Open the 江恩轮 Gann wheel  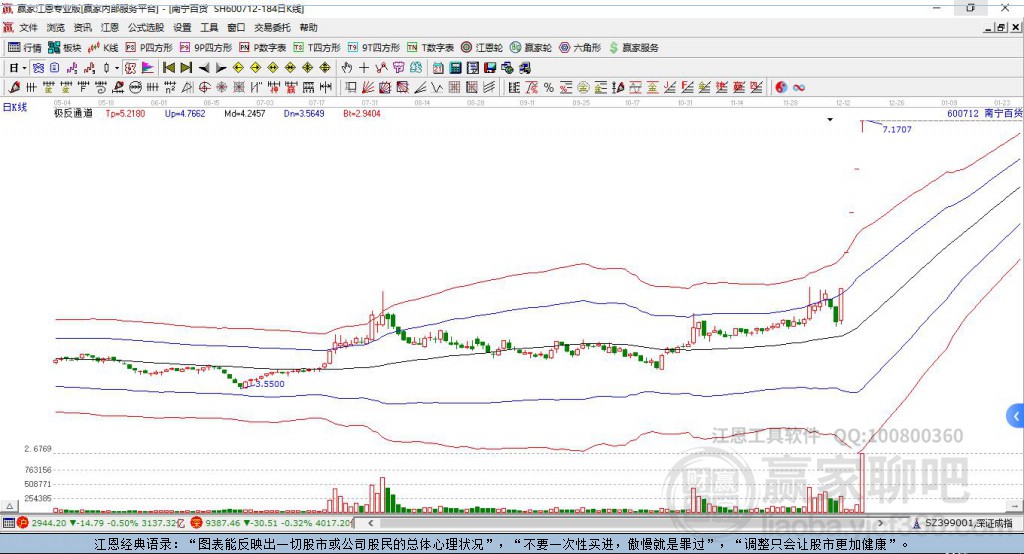coord(482,48)
